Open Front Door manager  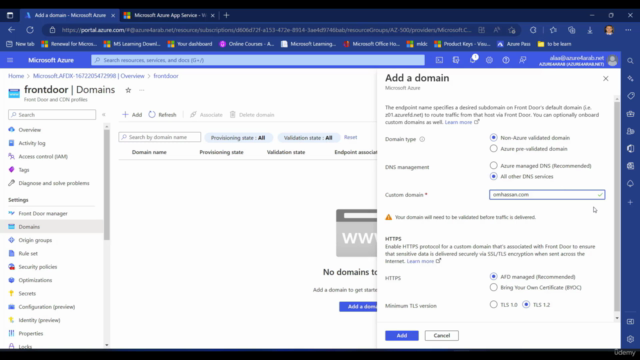tap(43, 213)
